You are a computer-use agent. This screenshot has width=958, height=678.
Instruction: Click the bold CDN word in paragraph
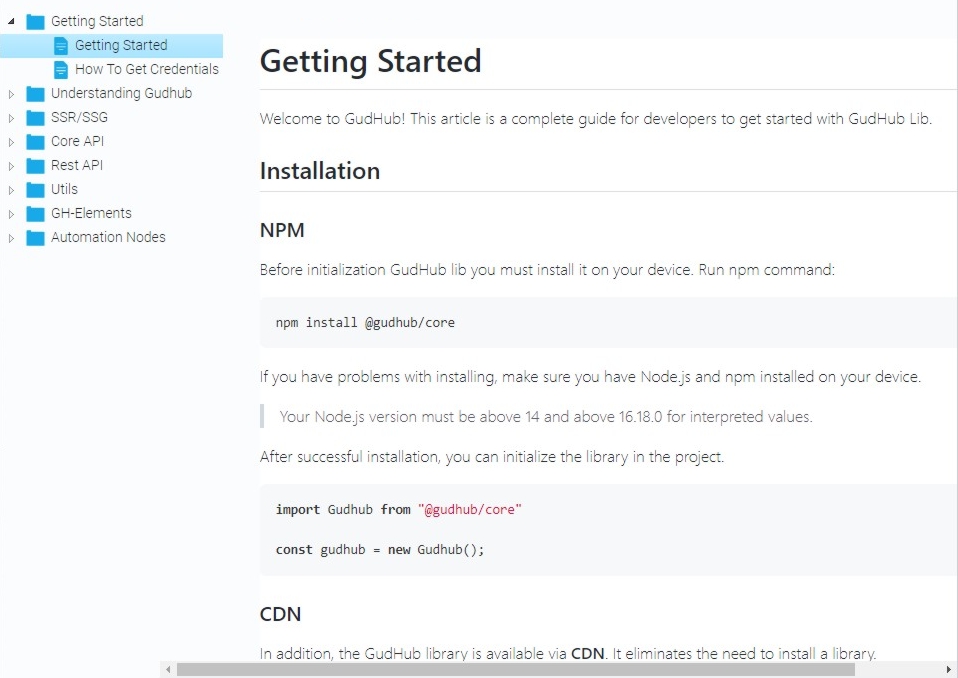587,654
